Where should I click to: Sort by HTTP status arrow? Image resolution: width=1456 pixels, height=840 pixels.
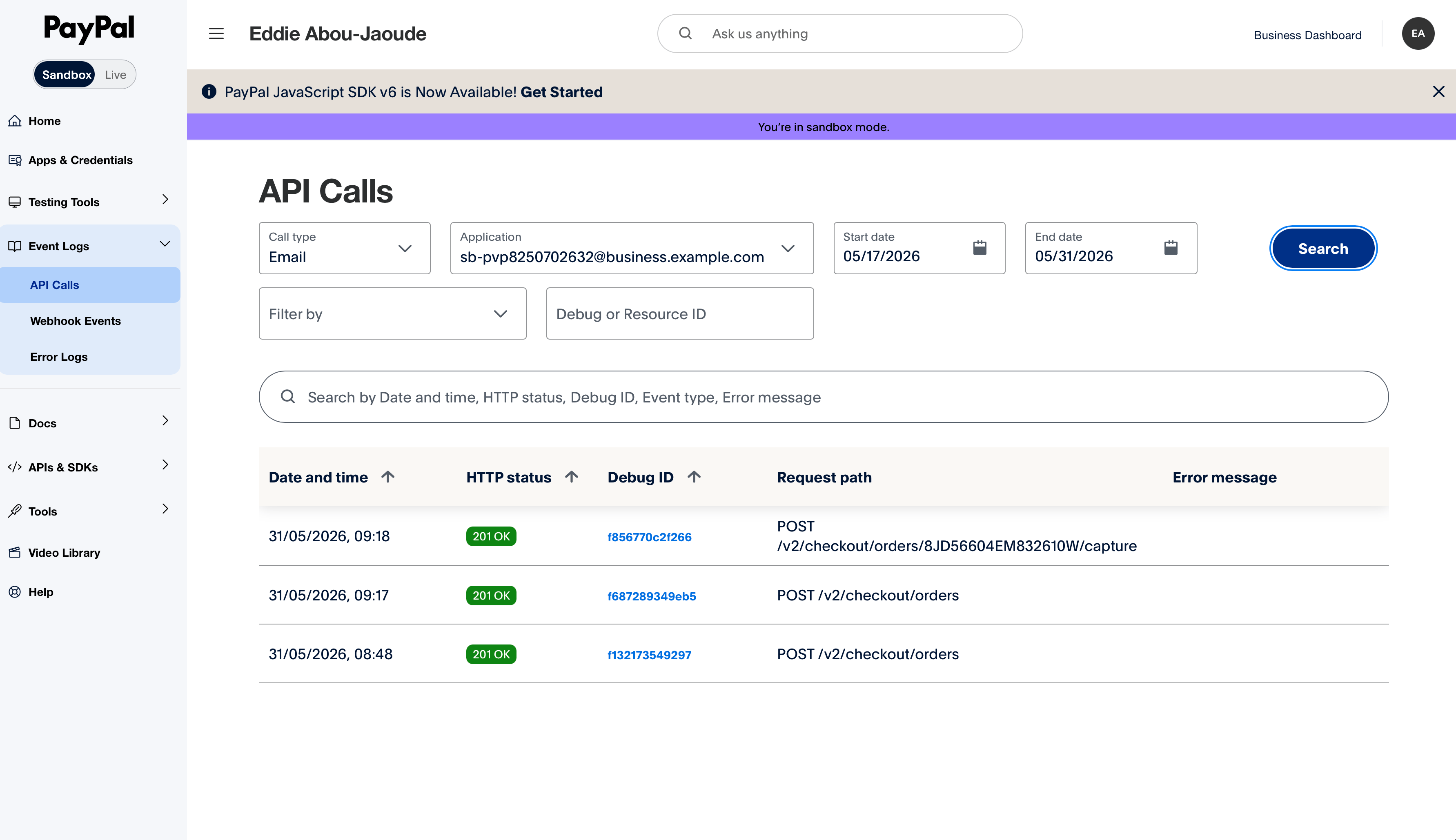(571, 477)
